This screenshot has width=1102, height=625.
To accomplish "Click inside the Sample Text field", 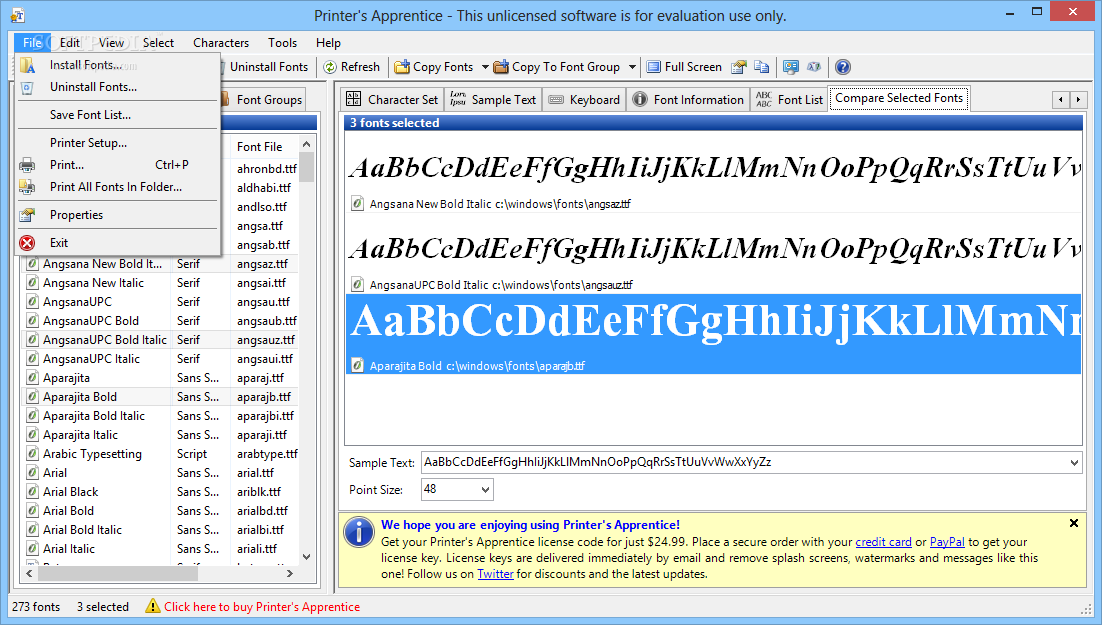I will 744,463.
